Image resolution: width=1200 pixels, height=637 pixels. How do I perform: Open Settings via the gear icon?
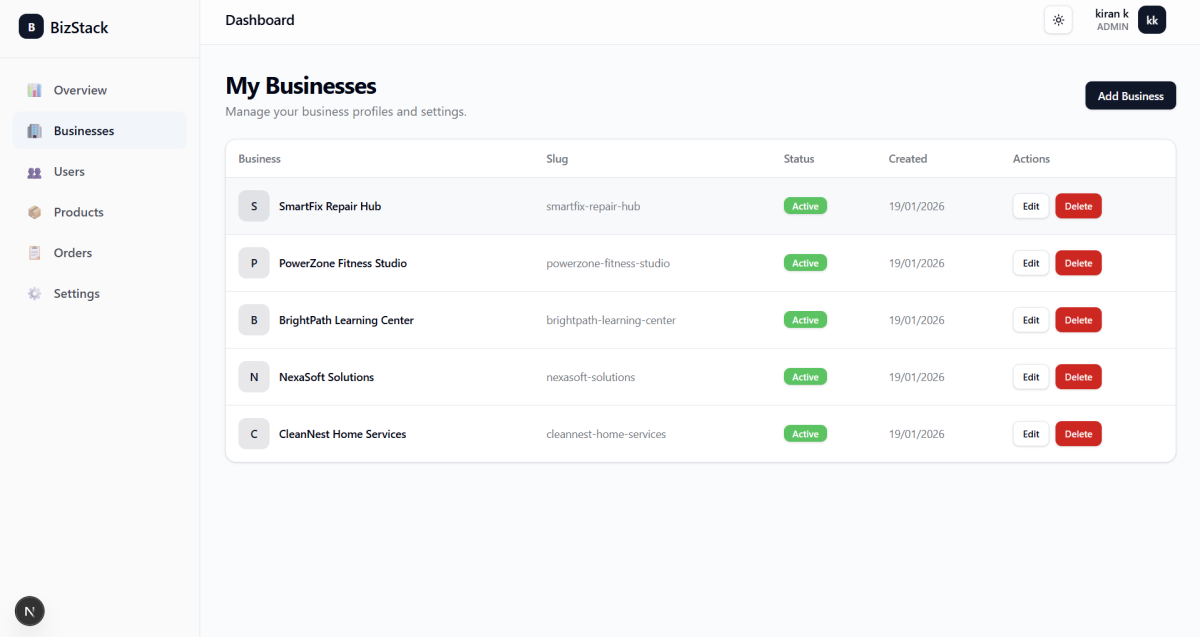35,294
